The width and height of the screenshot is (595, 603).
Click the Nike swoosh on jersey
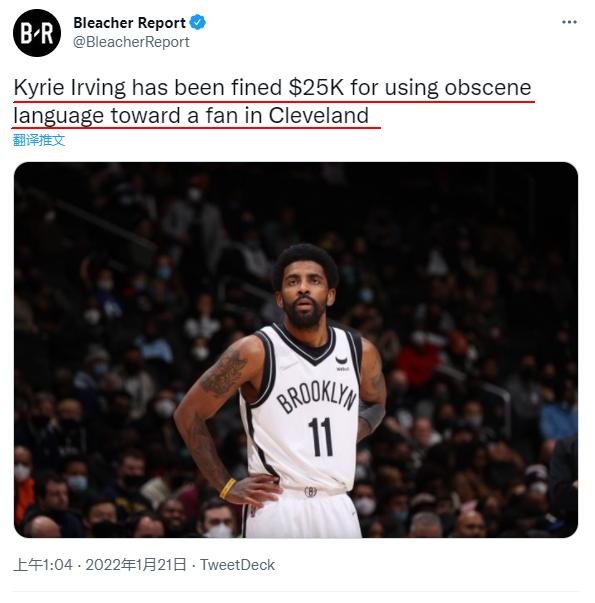click(x=342, y=360)
